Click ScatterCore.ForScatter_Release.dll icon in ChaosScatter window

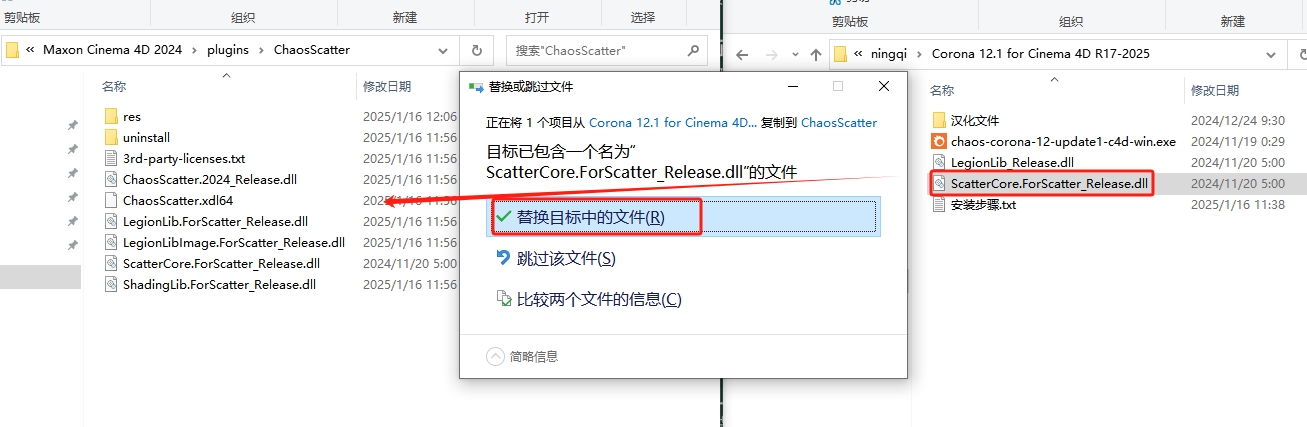(111, 263)
